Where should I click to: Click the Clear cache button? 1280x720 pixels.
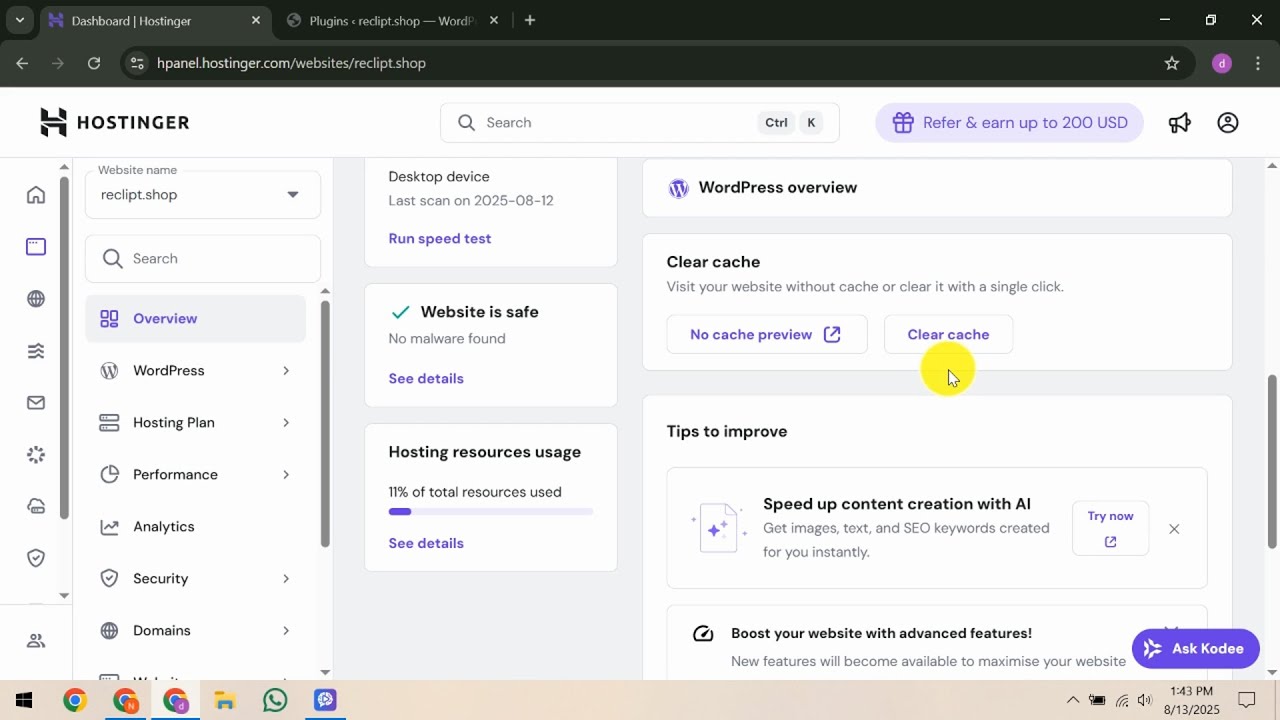pyautogui.click(x=948, y=335)
